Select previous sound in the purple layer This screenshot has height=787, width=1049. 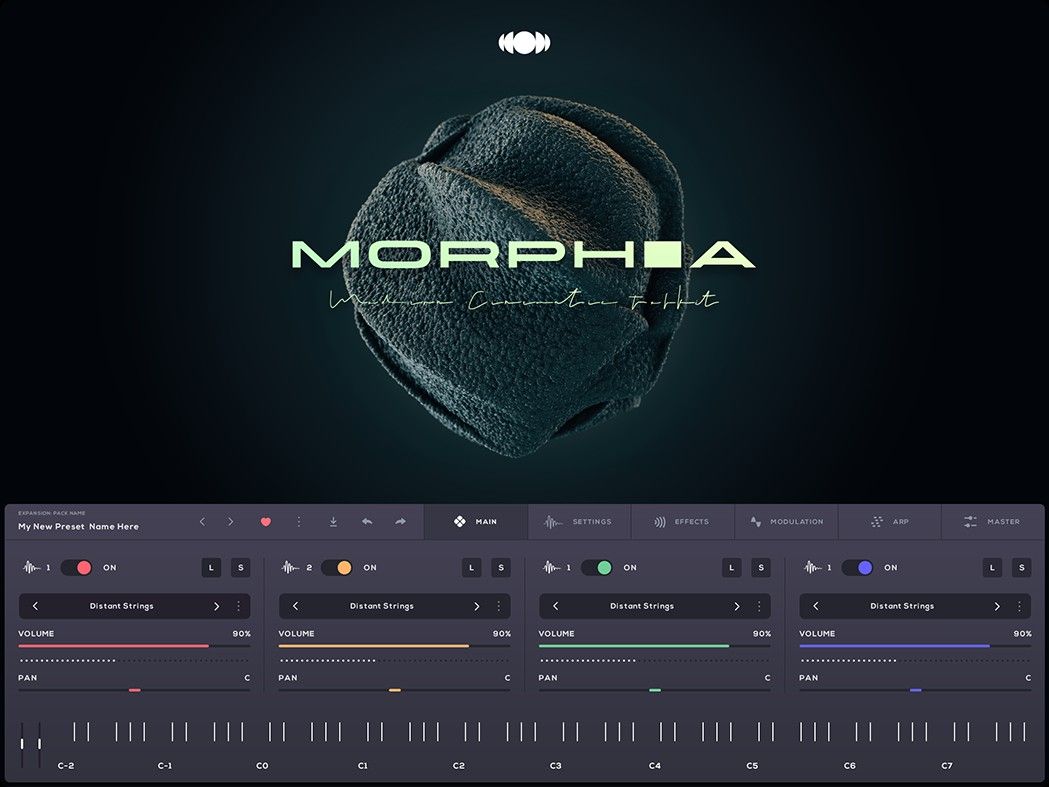click(816, 606)
